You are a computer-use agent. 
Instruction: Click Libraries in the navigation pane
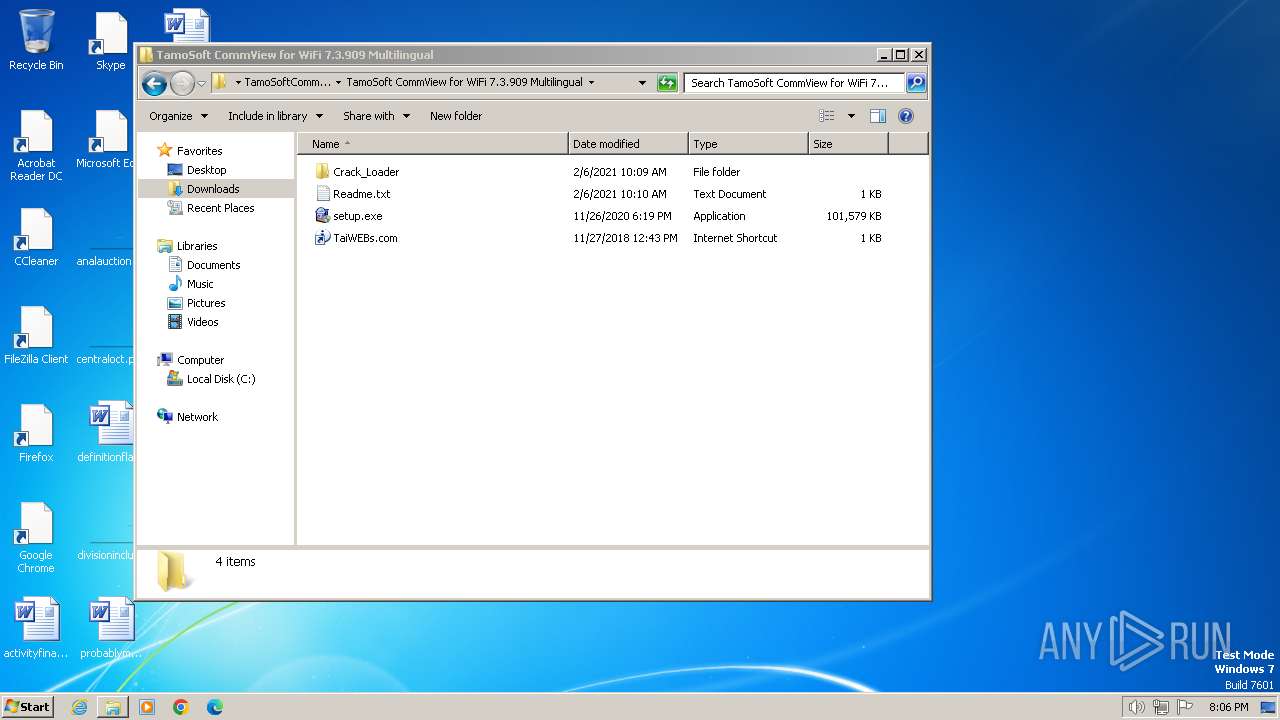point(197,246)
